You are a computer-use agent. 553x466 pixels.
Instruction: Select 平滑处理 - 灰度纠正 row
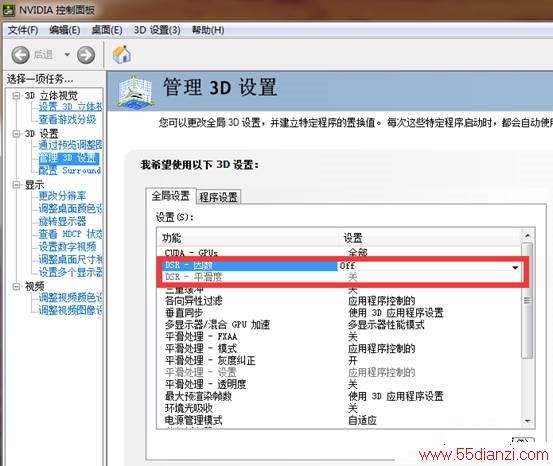tap(340, 361)
